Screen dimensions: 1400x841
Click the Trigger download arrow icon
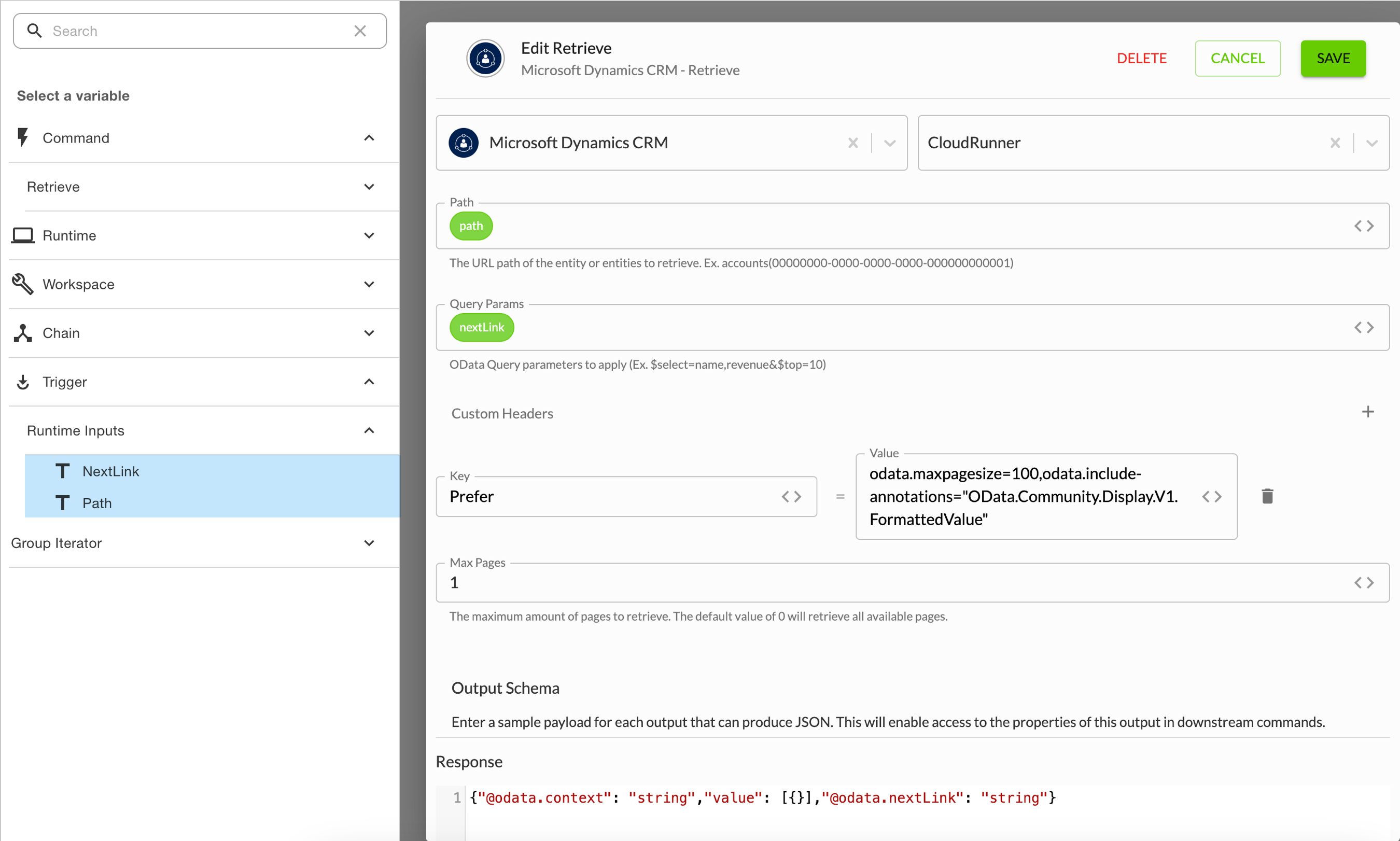pyautogui.click(x=23, y=382)
